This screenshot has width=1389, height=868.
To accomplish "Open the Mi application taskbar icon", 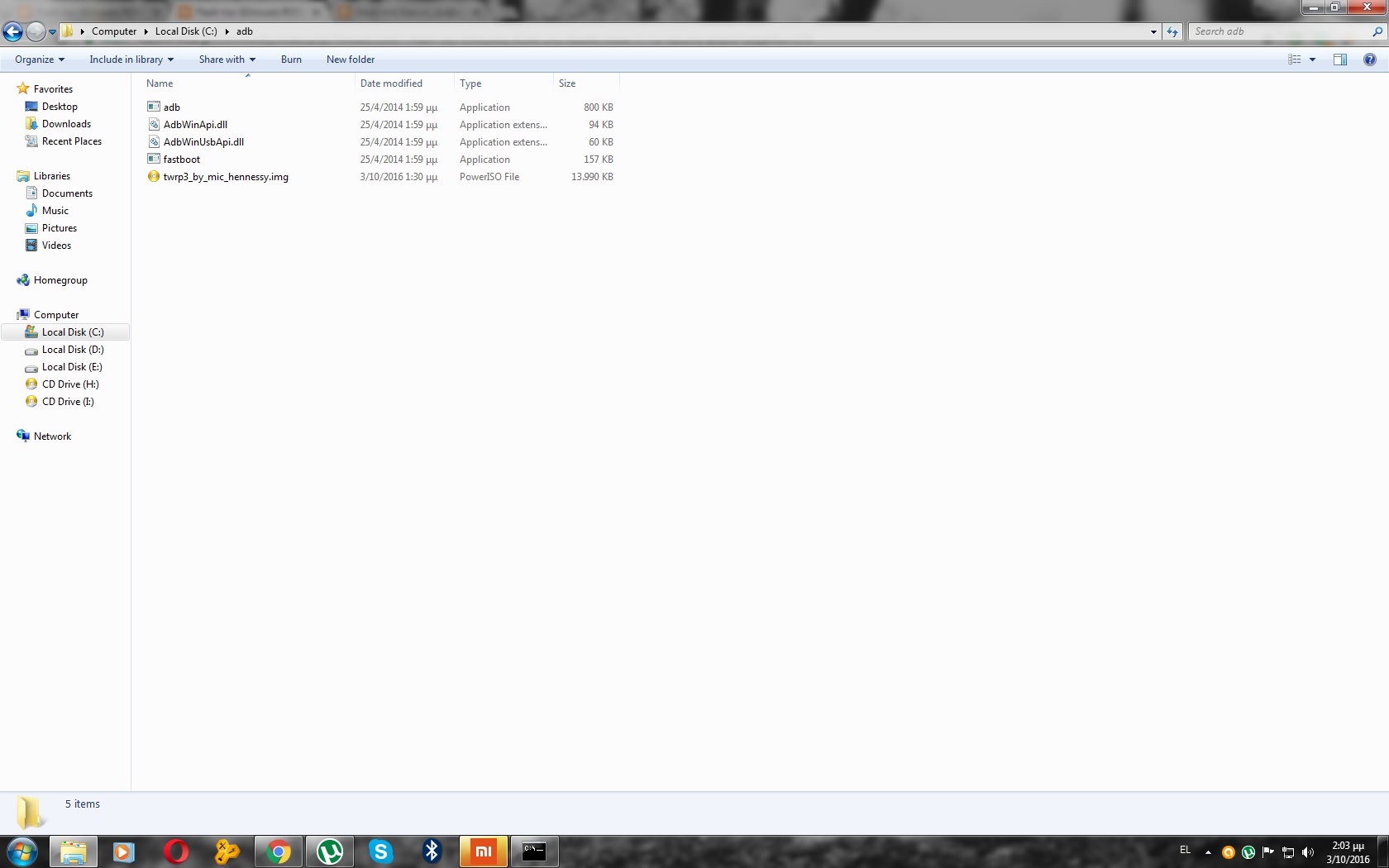I will coord(484,851).
